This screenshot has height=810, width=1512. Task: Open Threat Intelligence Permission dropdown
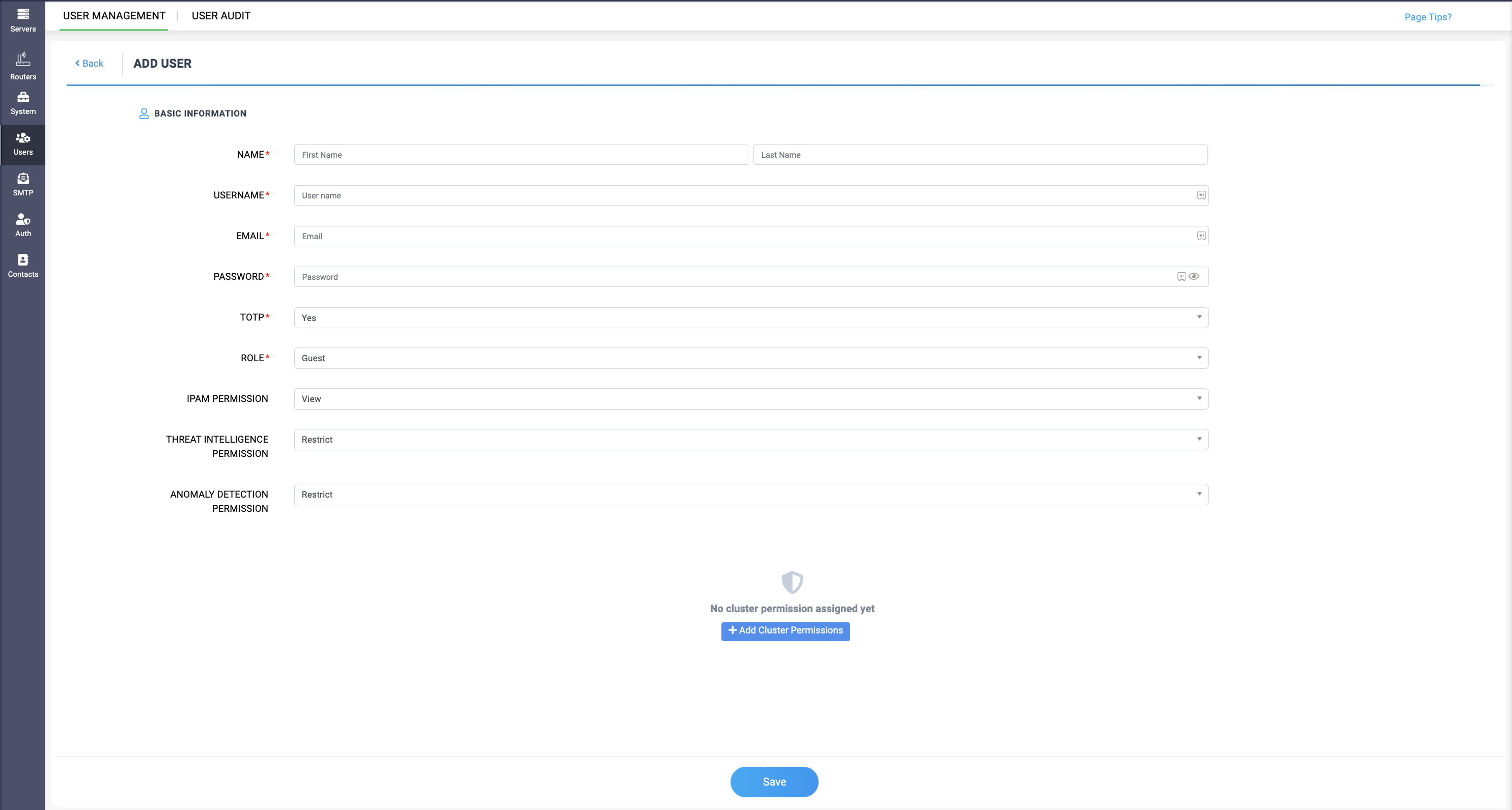tap(751, 439)
